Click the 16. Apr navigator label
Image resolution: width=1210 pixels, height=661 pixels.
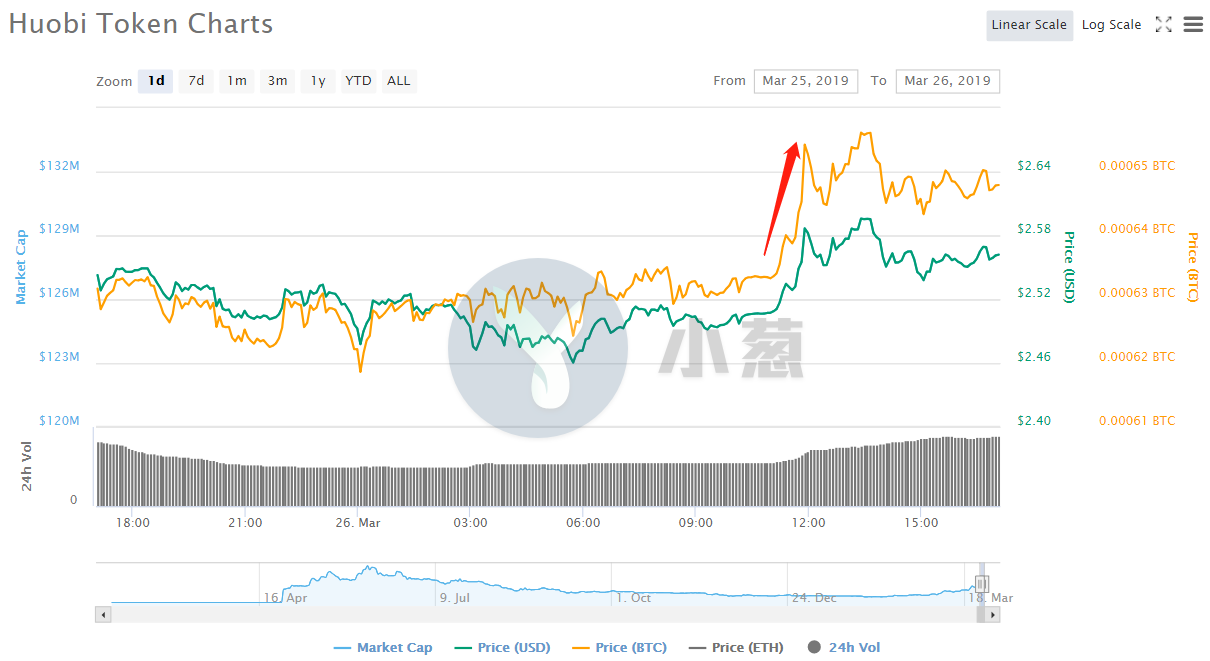(x=286, y=598)
